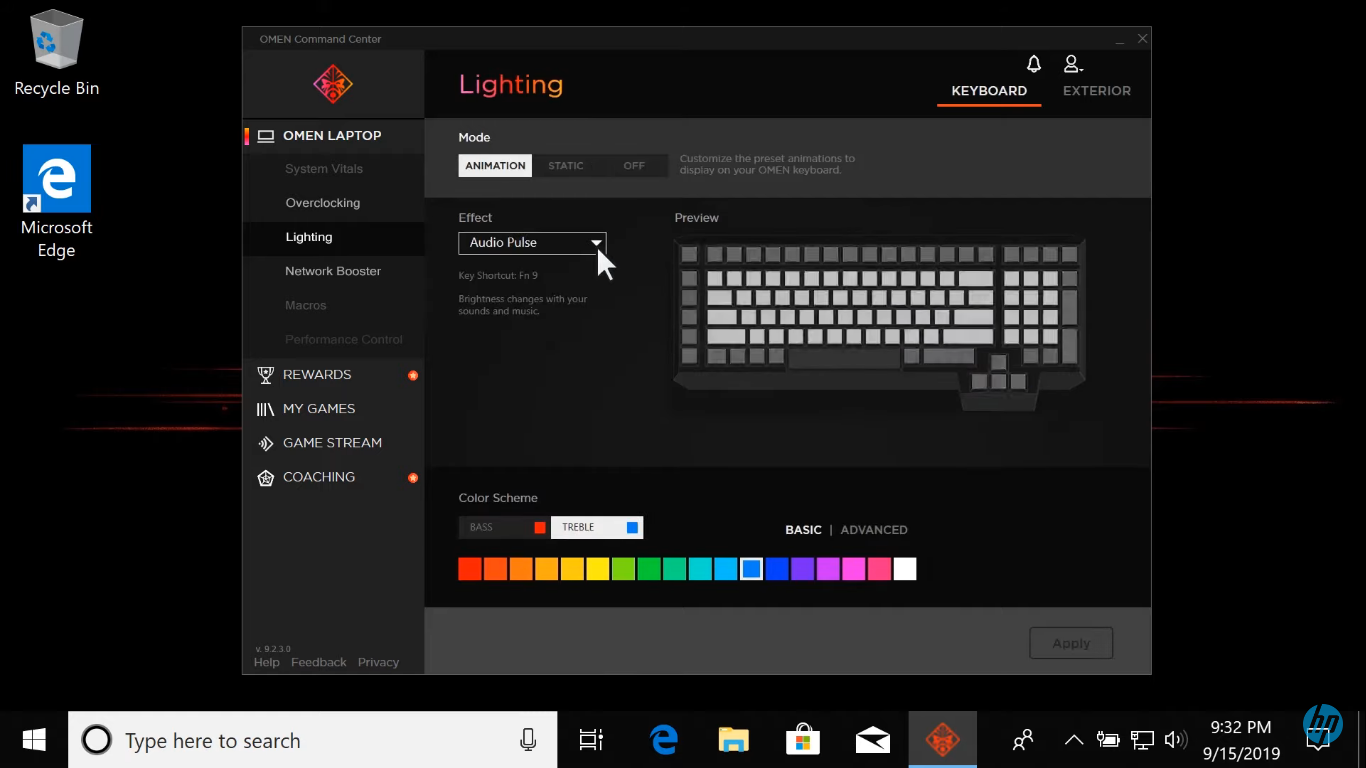Switch color scheme to ADVANCED
The height and width of the screenshot is (768, 1366).
874,530
